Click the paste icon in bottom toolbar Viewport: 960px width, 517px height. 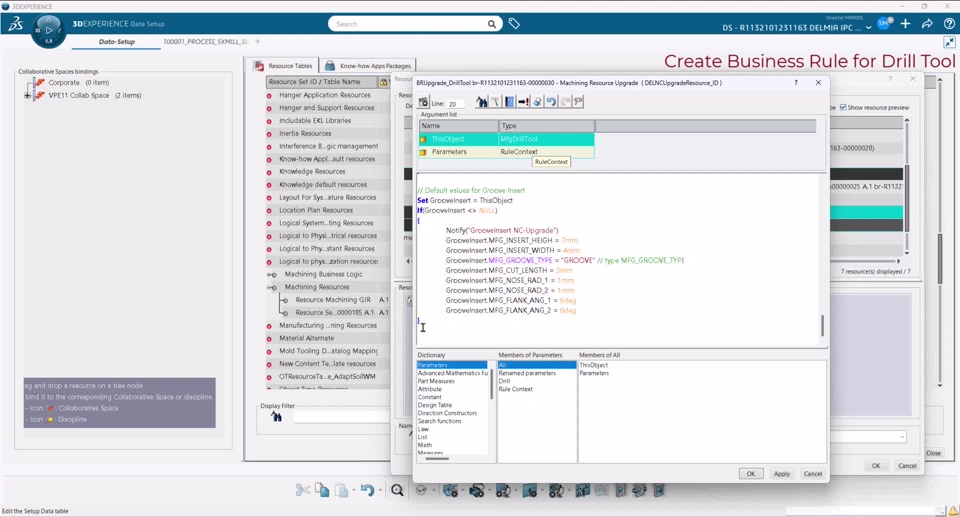tap(341, 490)
